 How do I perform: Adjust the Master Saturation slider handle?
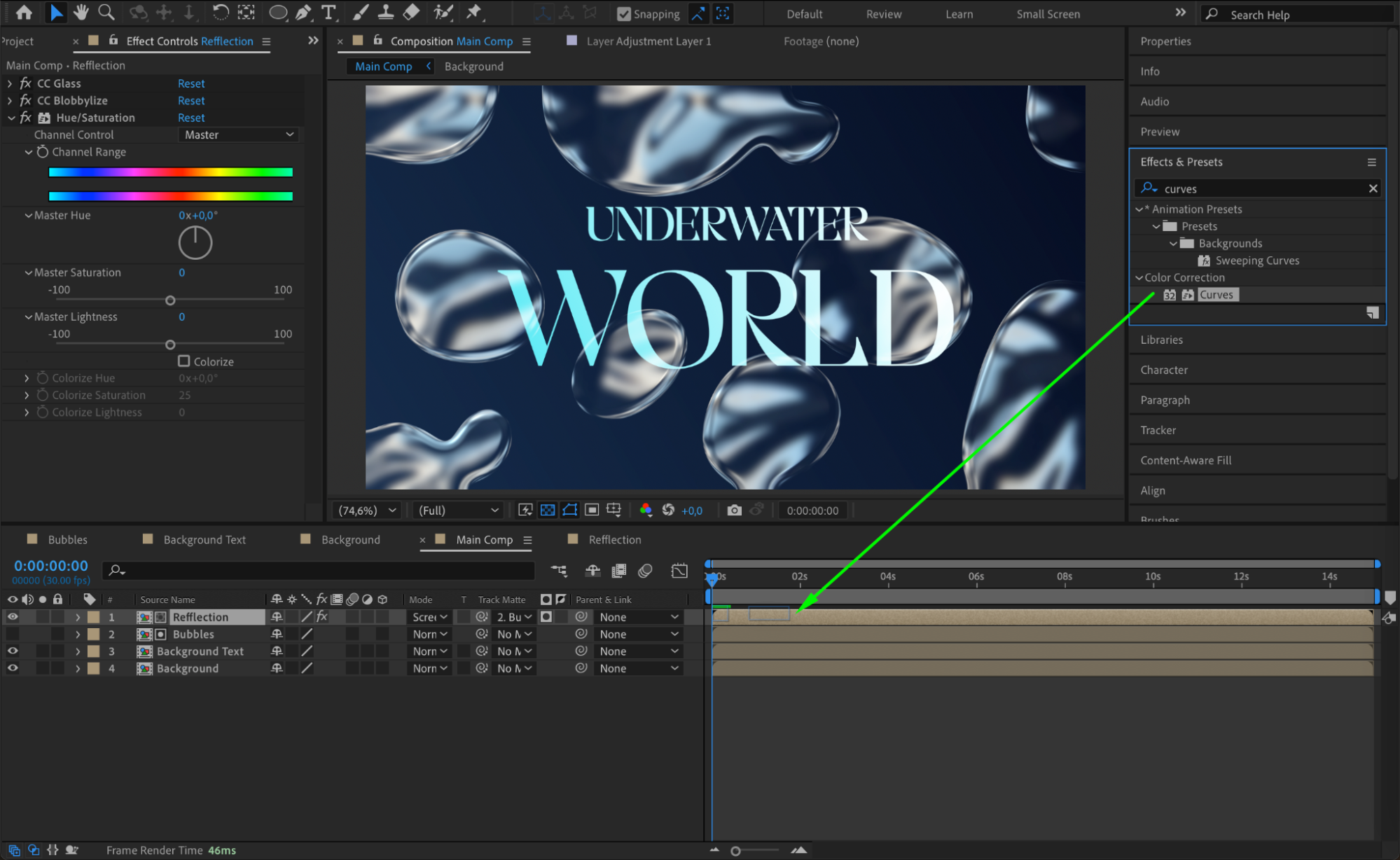click(170, 300)
